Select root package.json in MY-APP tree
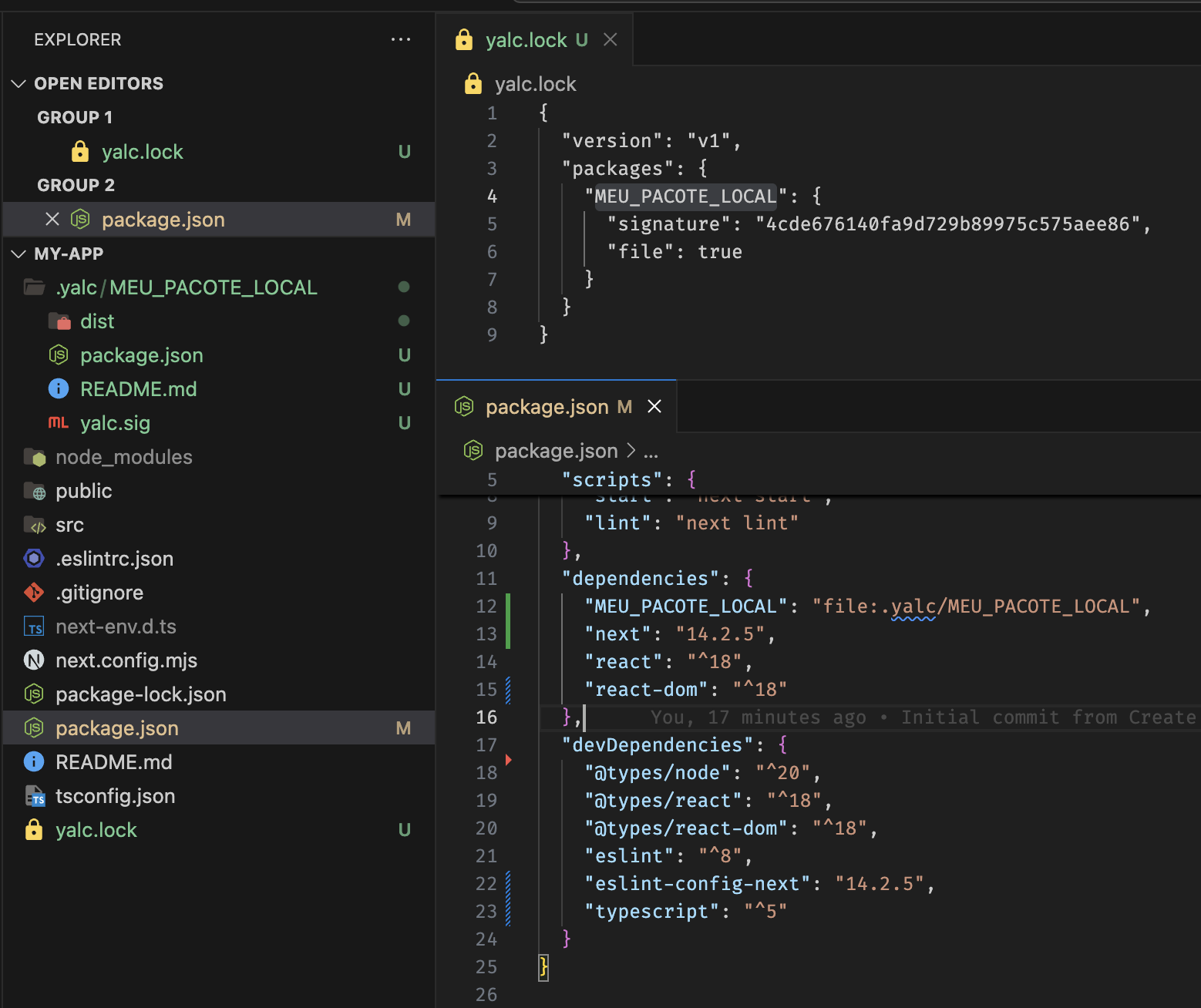Screen dimensions: 1201x1008 click(220, 728)
